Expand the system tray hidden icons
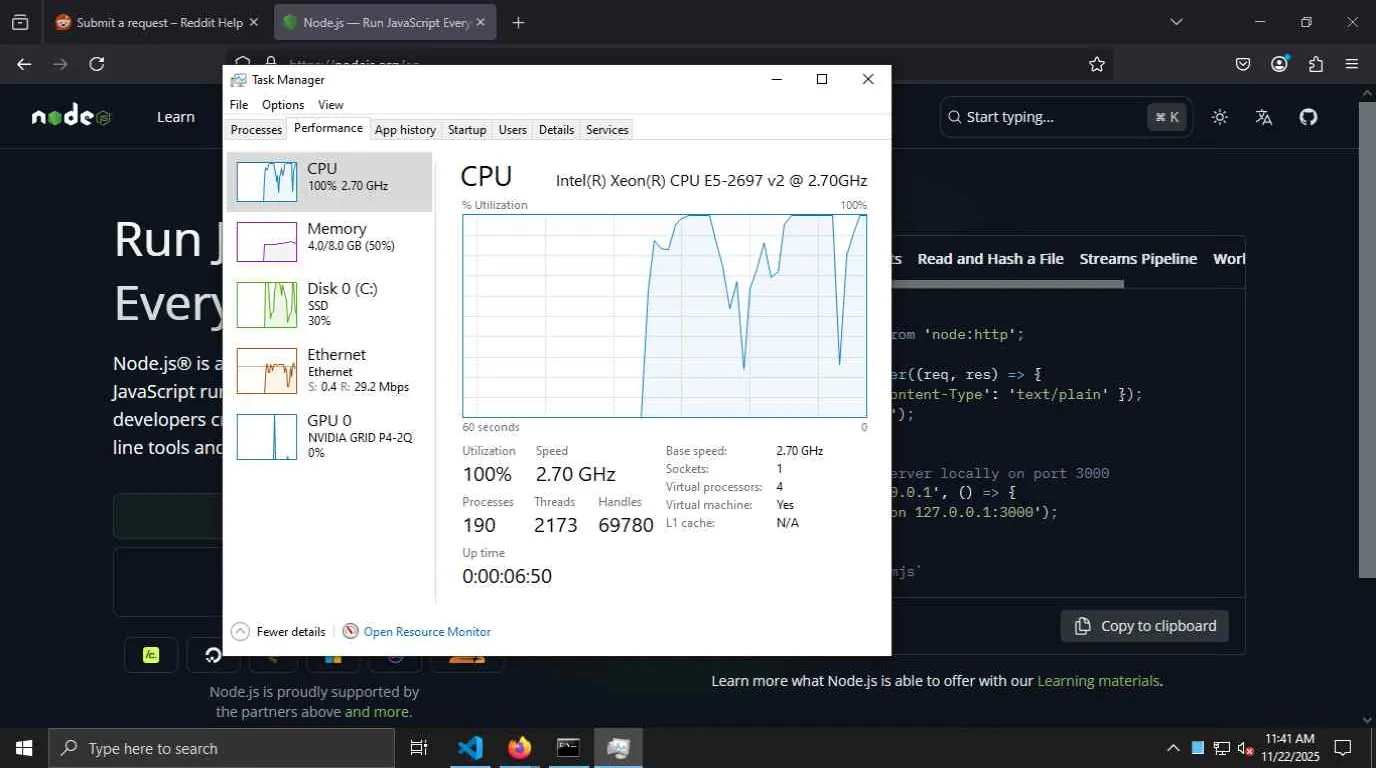Image resolution: width=1376 pixels, height=768 pixels. pos(1173,748)
